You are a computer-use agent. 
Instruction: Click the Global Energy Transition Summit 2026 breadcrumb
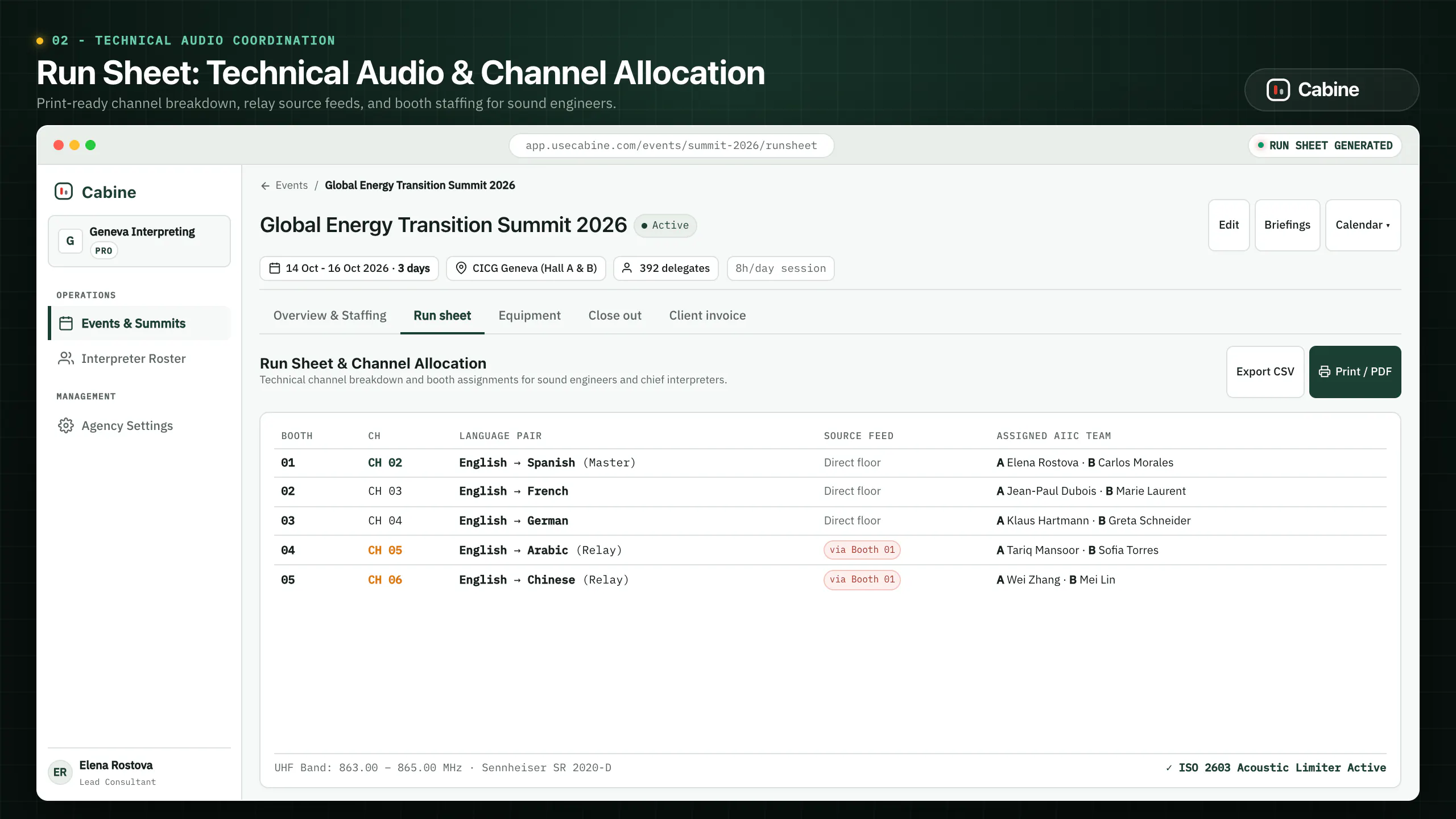(x=420, y=185)
